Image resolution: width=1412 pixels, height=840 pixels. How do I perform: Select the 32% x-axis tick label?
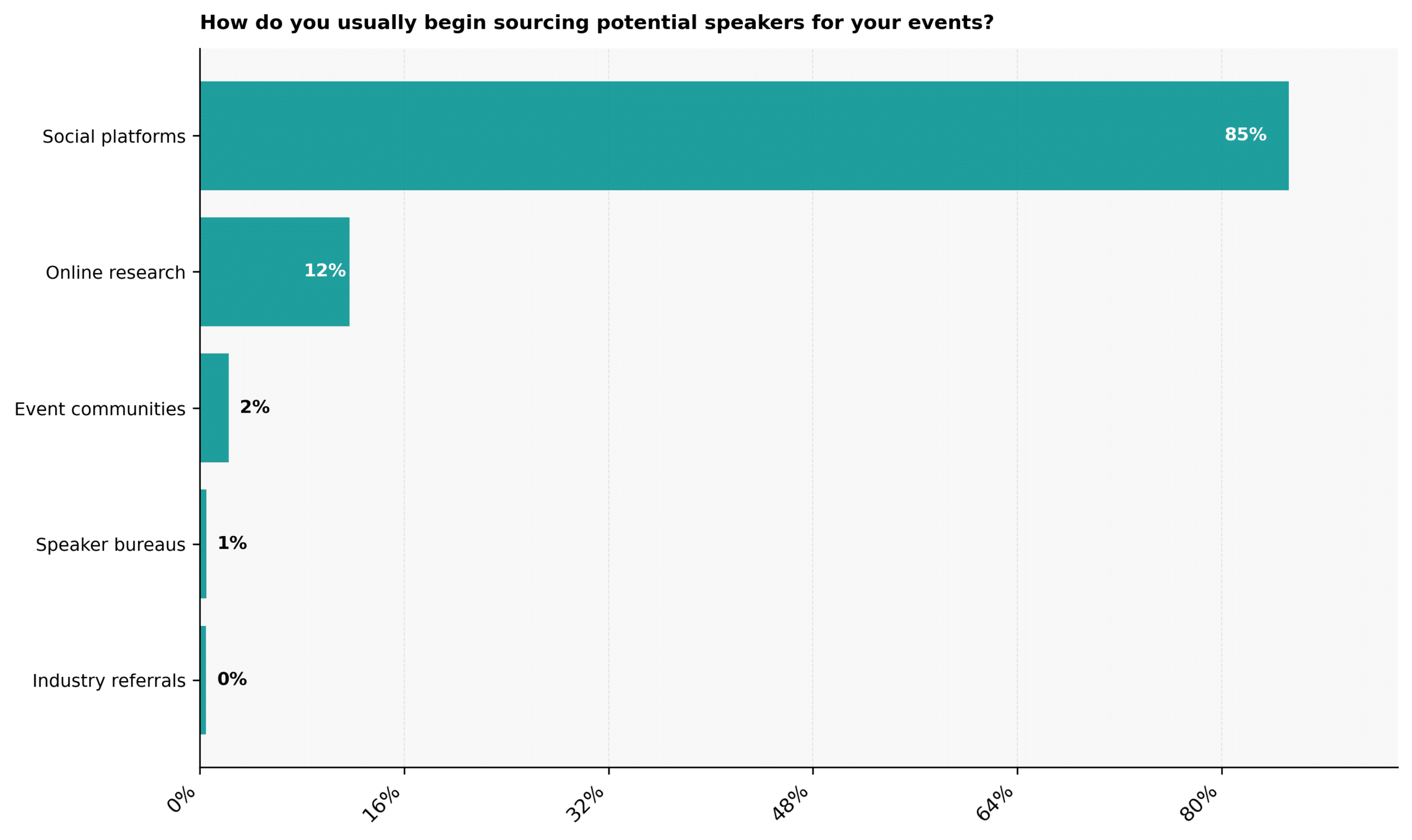click(x=586, y=804)
